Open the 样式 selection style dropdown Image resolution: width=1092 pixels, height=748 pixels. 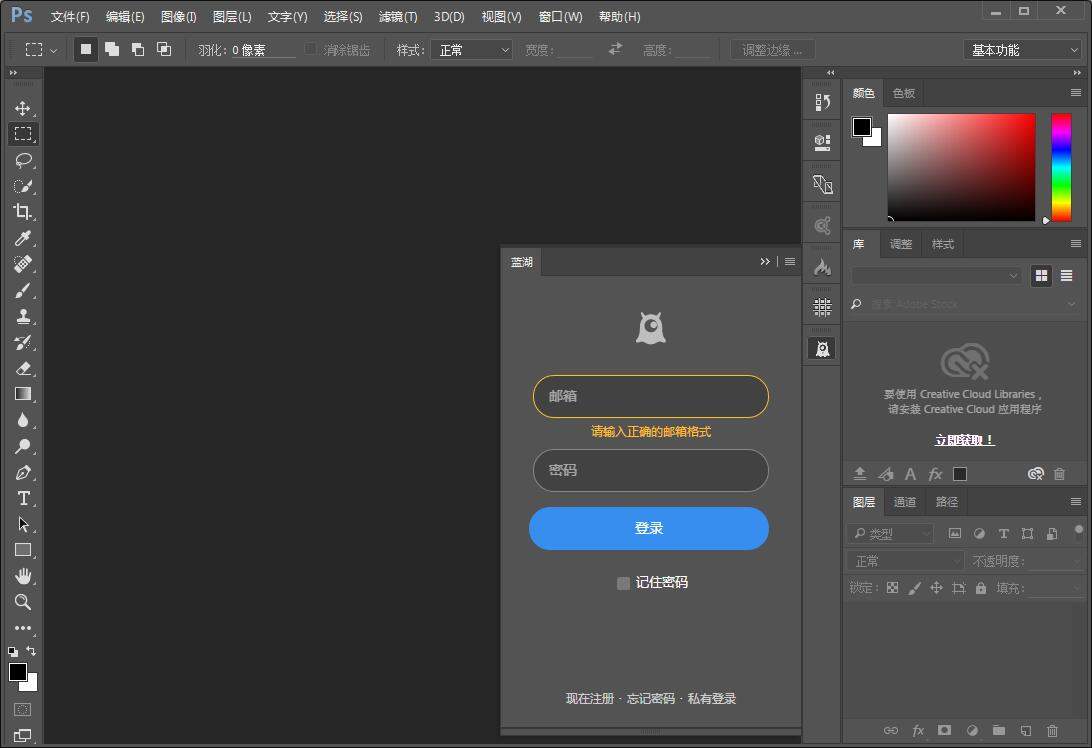472,48
